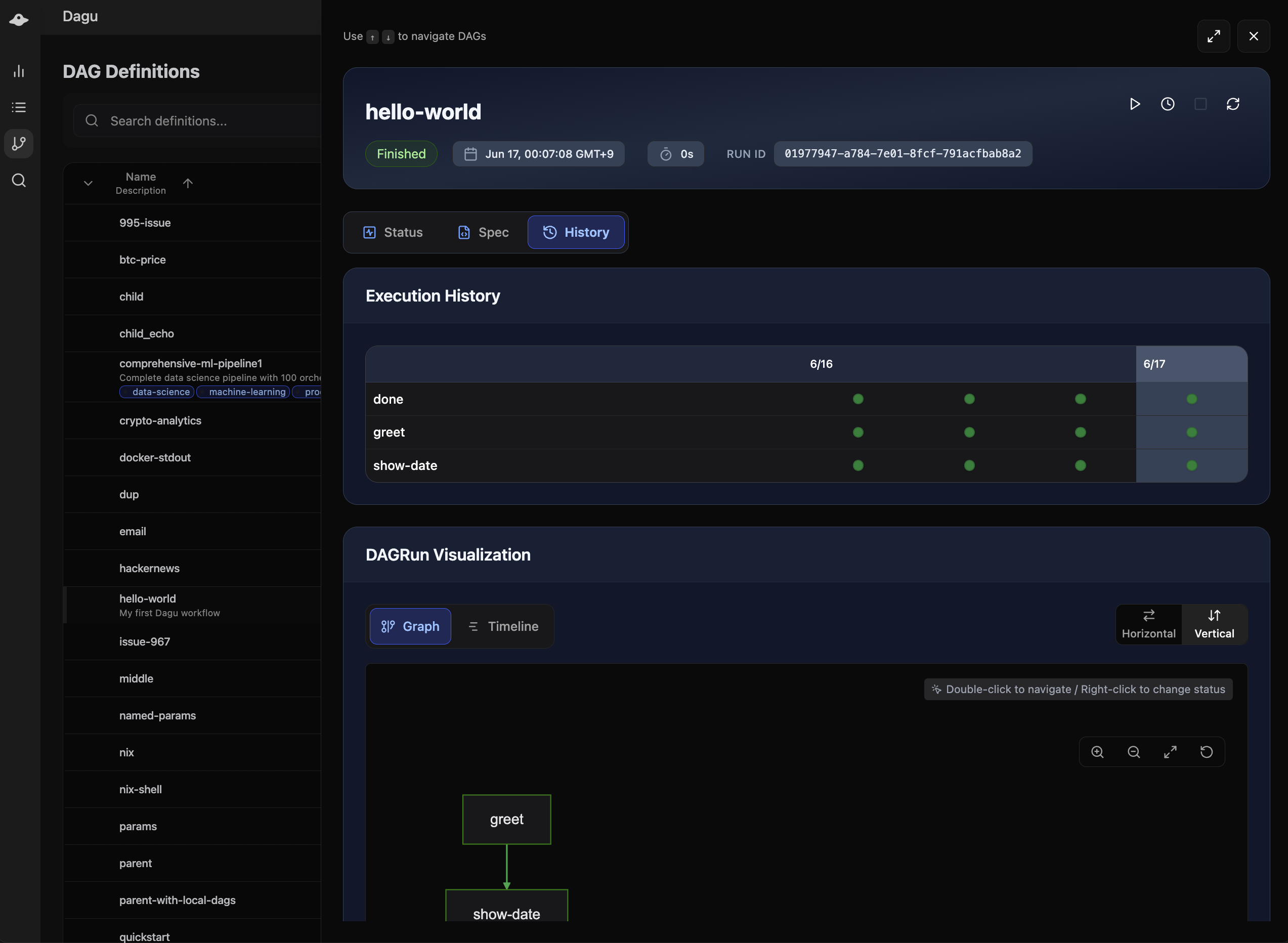Expand all rows with the header chevron
This screenshot has height=943, width=1288.
(88, 183)
